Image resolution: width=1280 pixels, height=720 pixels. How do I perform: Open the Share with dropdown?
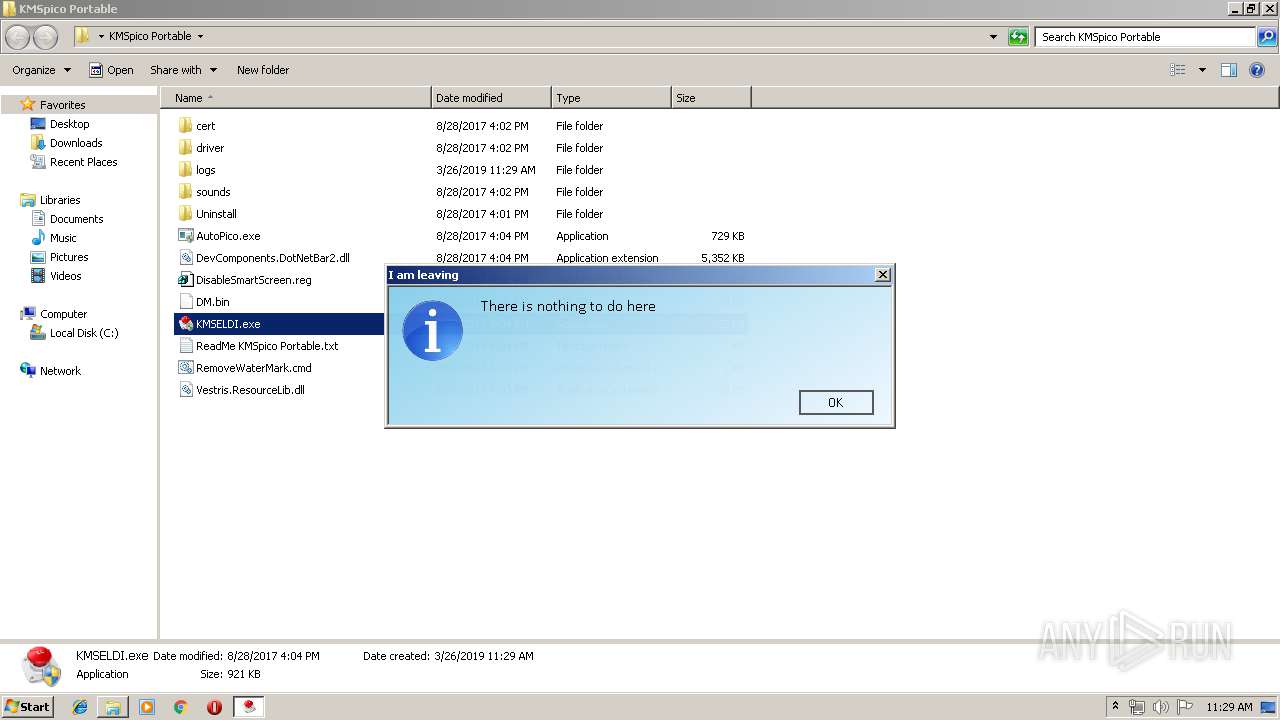[x=183, y=70]
